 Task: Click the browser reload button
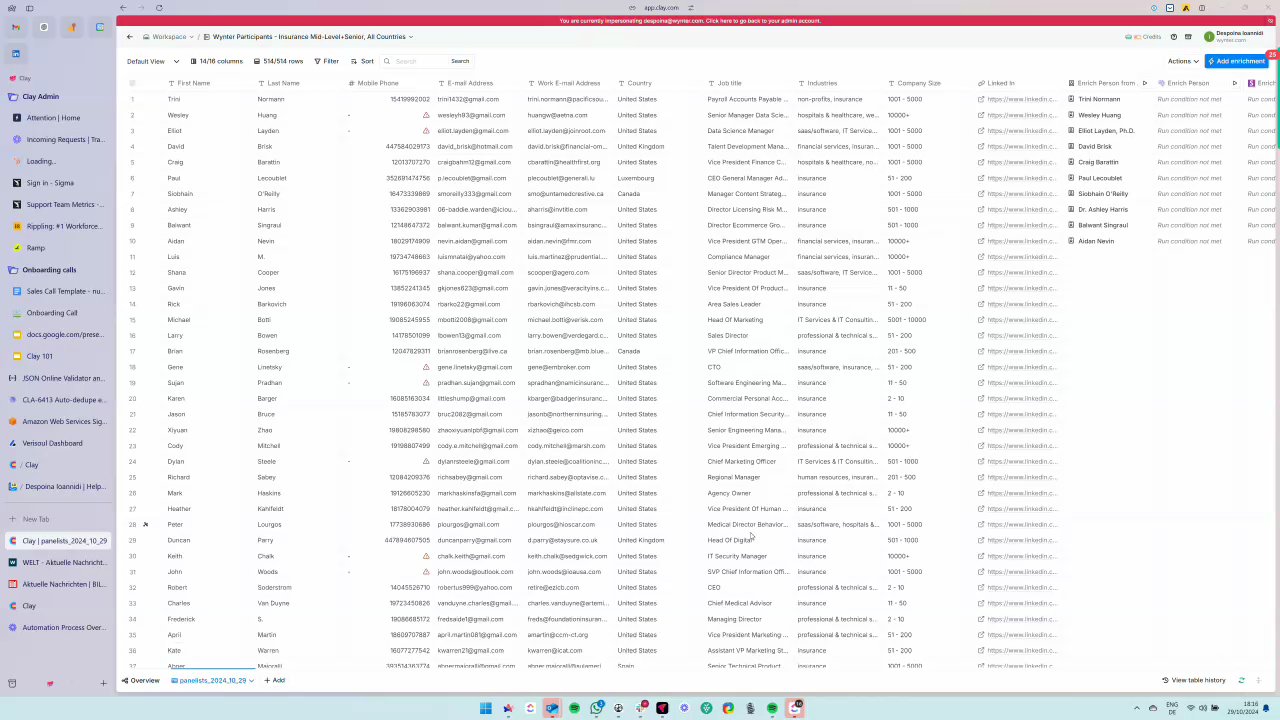pos(159,8)
